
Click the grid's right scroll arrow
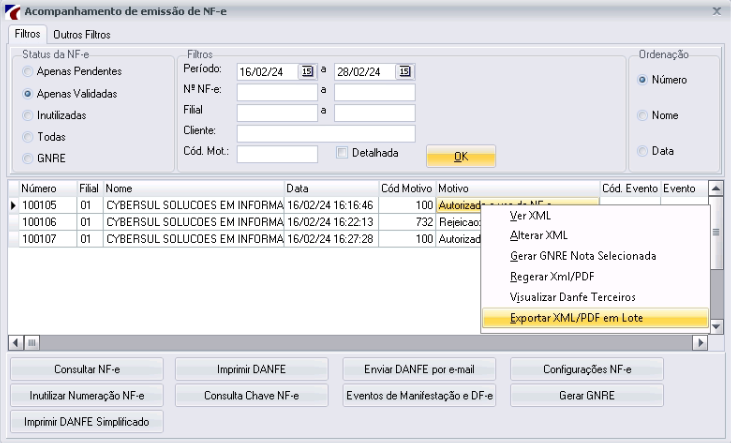click(x=700, y=343)
